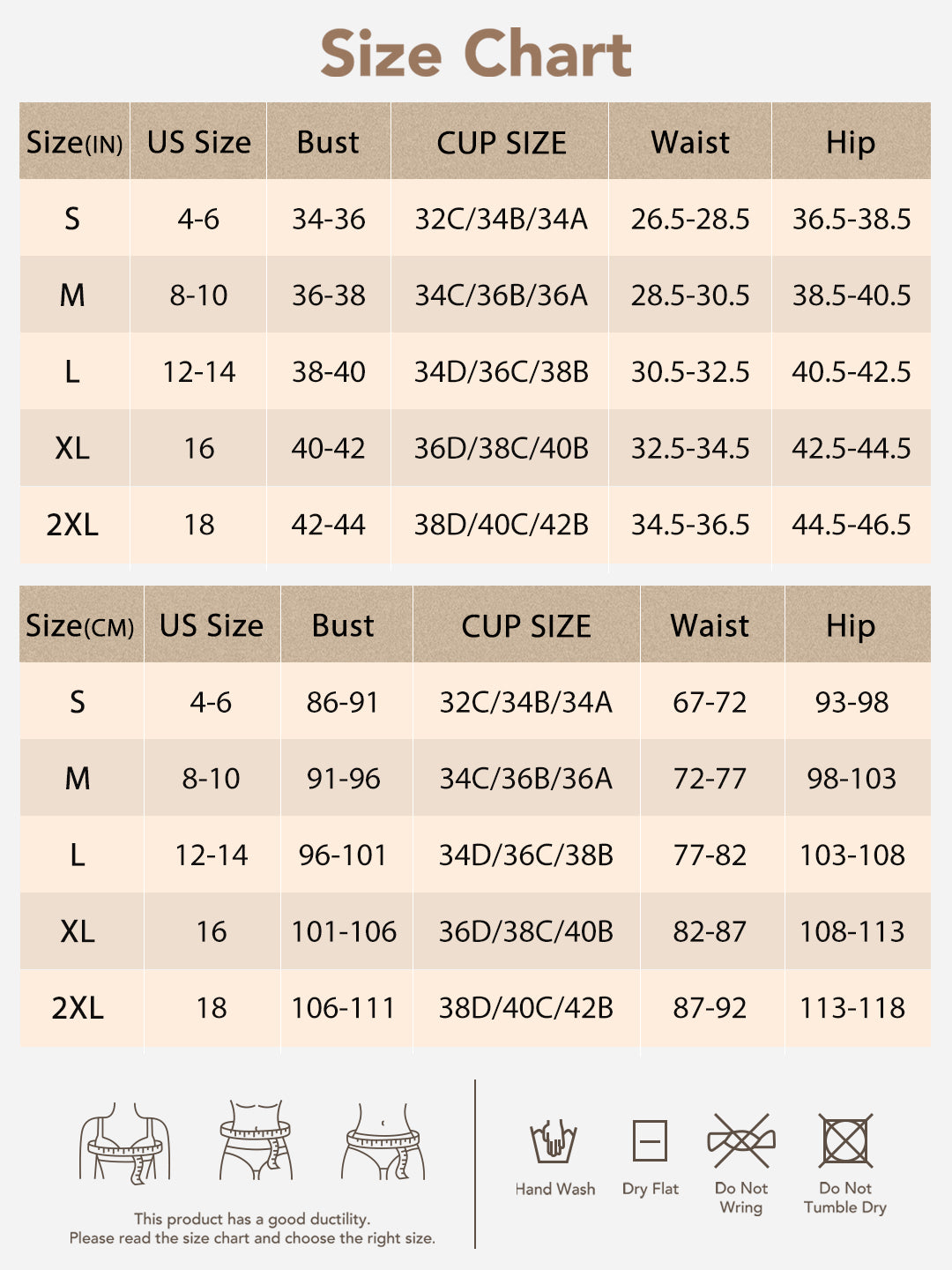Select the Hand Wash care icon

pyautogui.click(x=554, y=1142)
